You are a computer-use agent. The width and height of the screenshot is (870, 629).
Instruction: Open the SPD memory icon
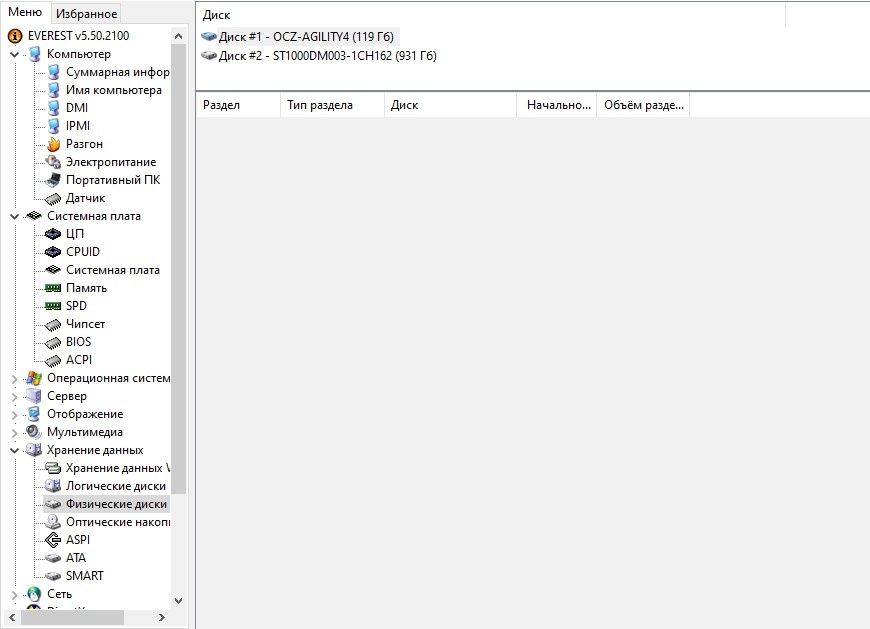[53, 306]
